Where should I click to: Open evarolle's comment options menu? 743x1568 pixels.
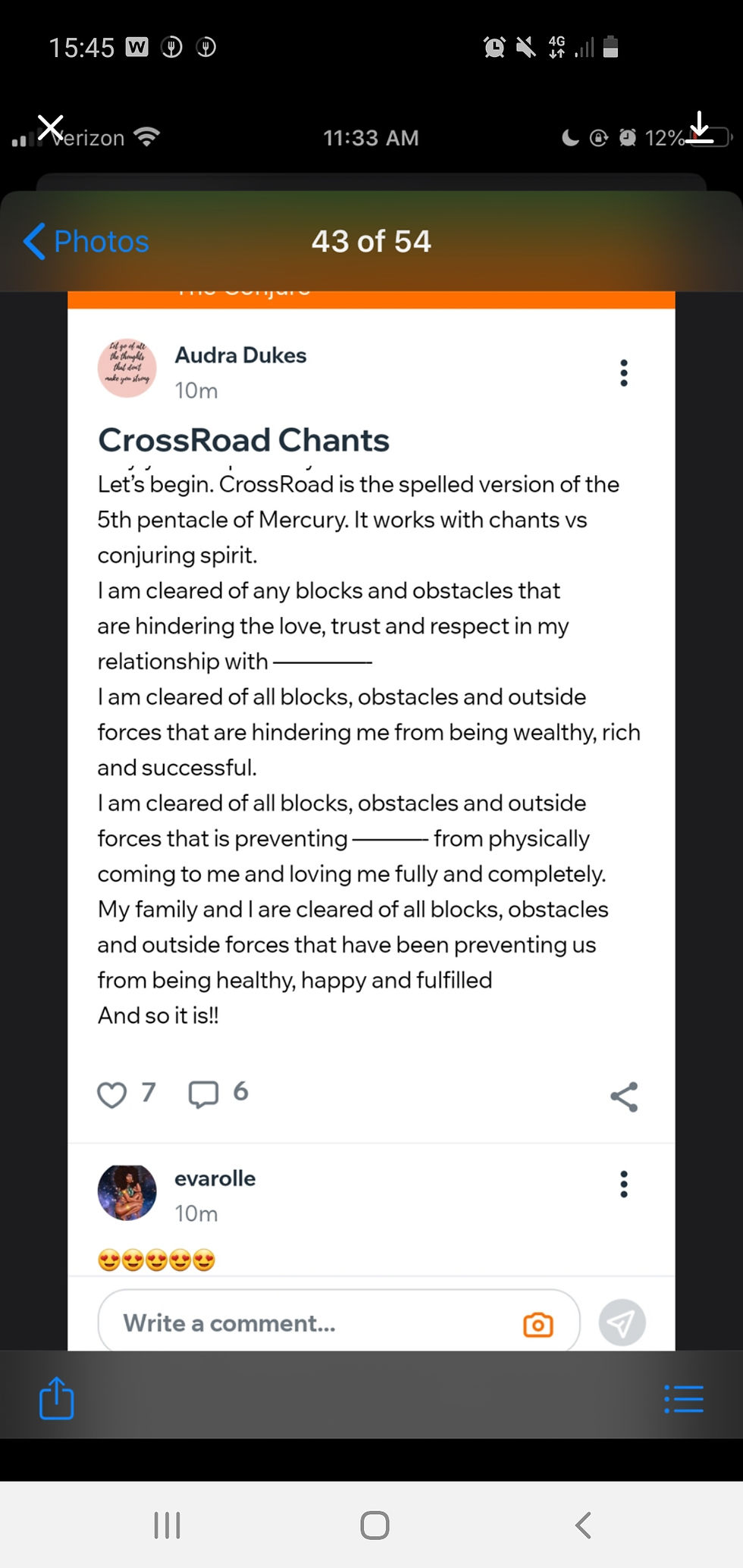624,1184
